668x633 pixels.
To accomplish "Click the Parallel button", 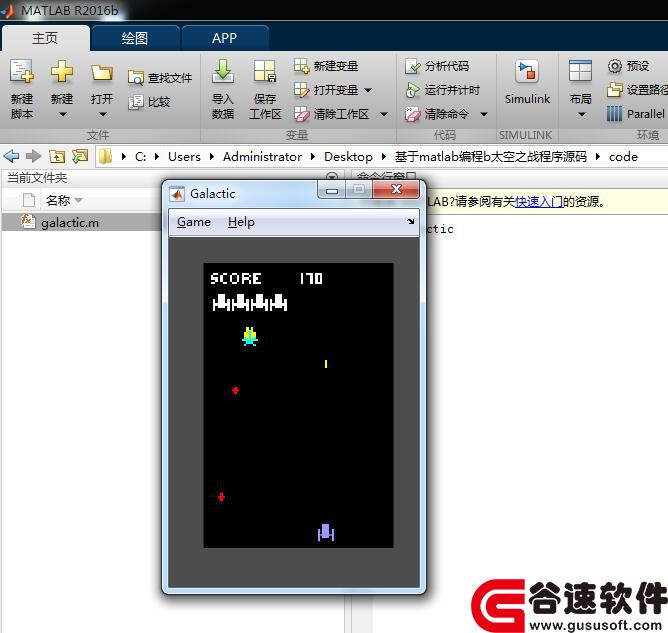I will click(x=635, y=114).
